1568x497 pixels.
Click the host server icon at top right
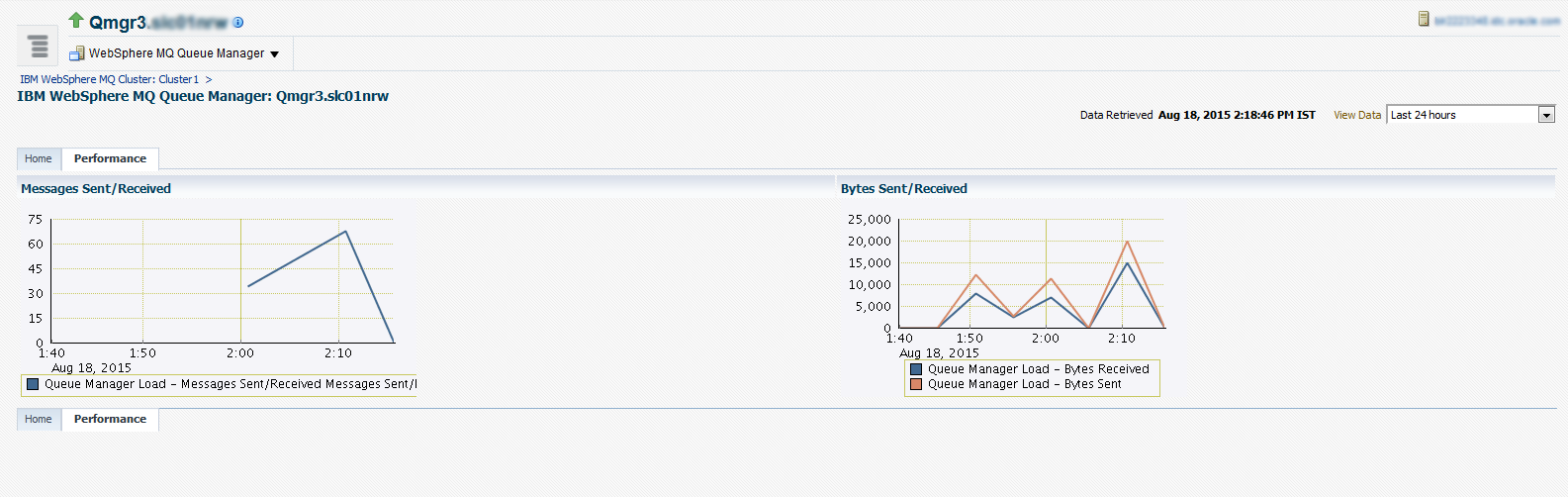click(1424, 19)
